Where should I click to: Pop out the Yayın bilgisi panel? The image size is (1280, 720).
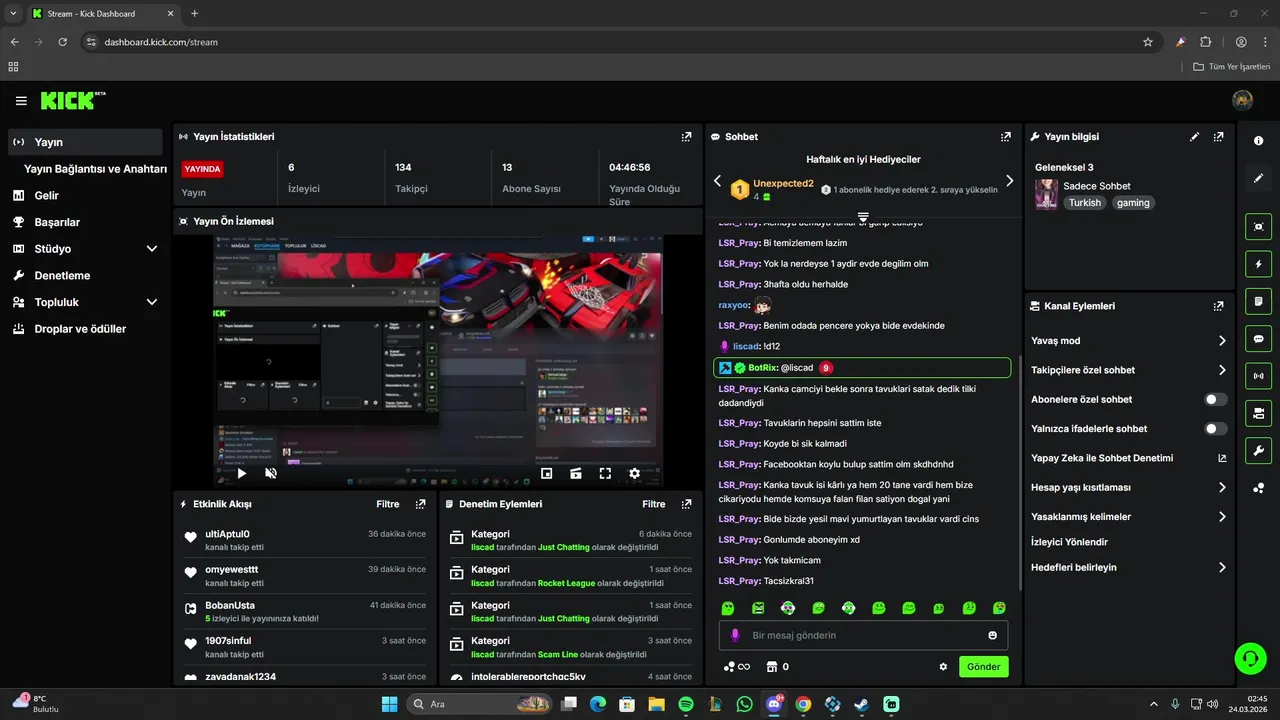point(1218,137)
